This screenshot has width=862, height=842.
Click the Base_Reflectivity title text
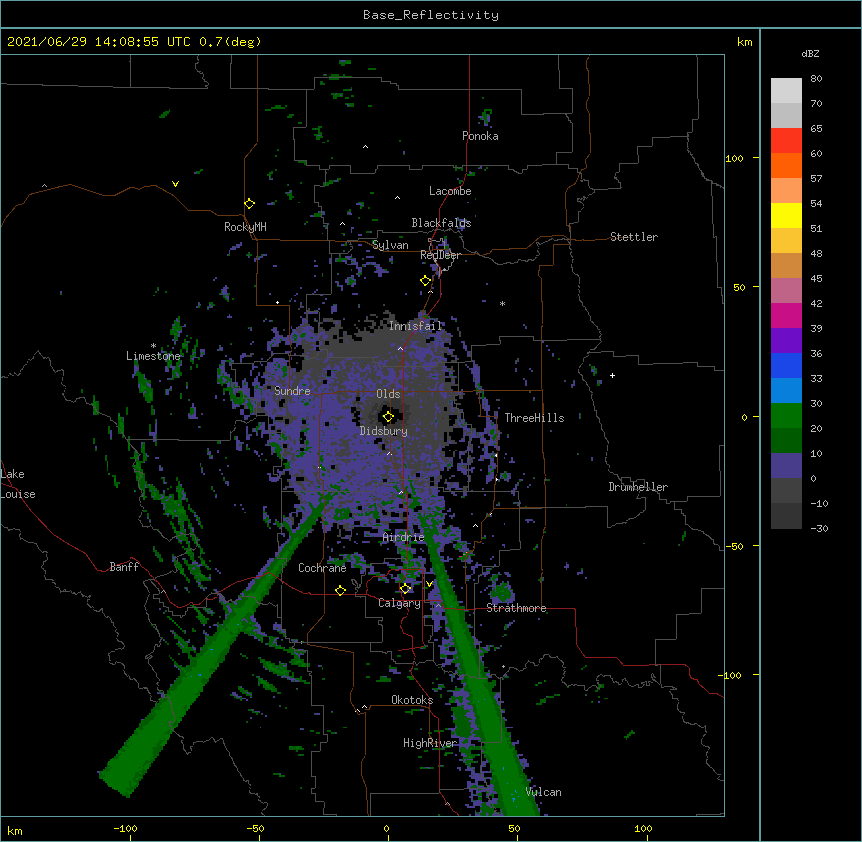click(x=431, y=15)
